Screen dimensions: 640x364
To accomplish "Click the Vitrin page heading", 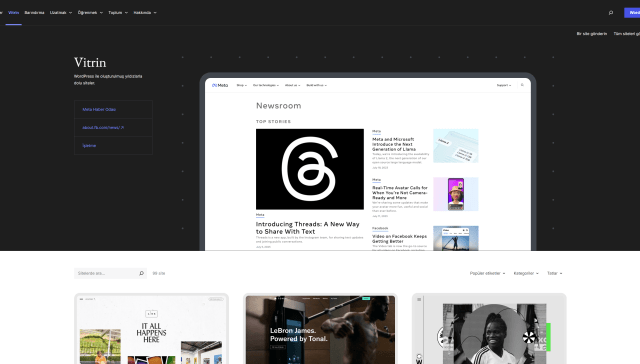I will pyautogui.click(x=90, y=62).
